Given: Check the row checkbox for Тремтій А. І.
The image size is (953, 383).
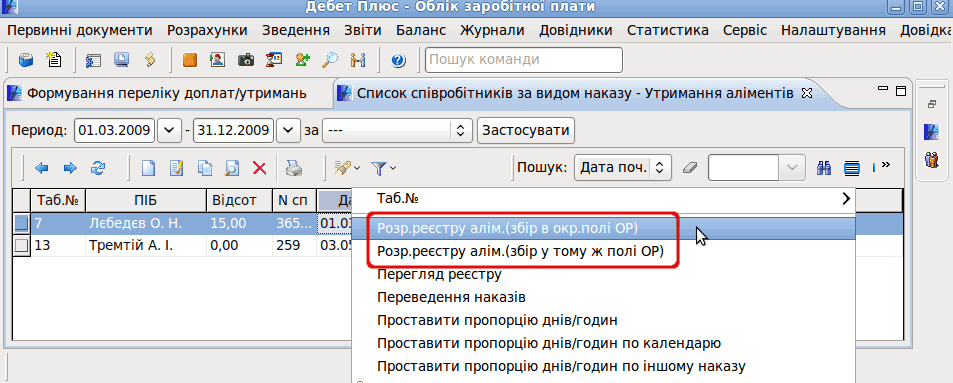Looking at the screenshot, I should coord(21,246).
